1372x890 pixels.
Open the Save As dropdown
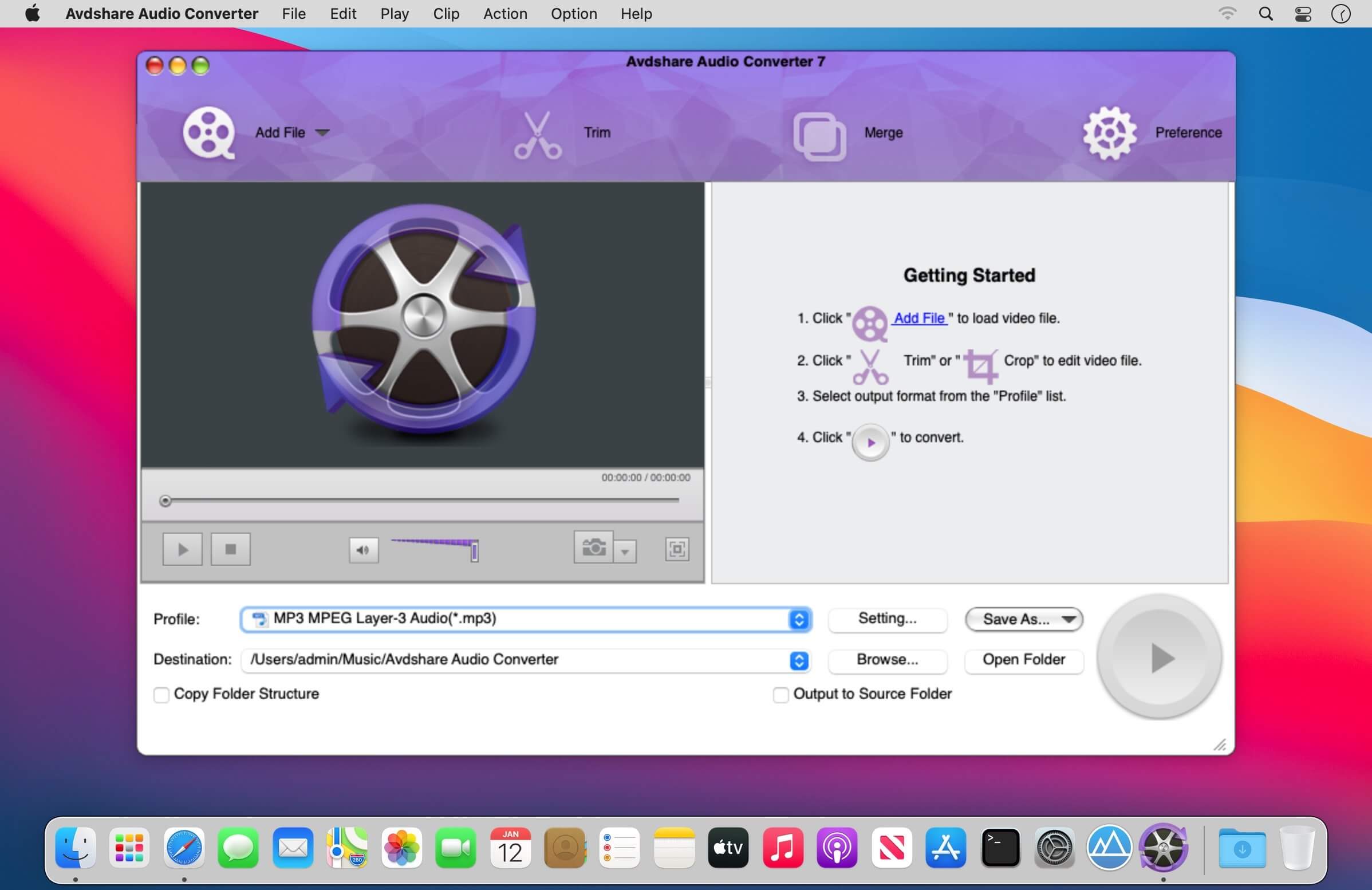pos(1024,620)
